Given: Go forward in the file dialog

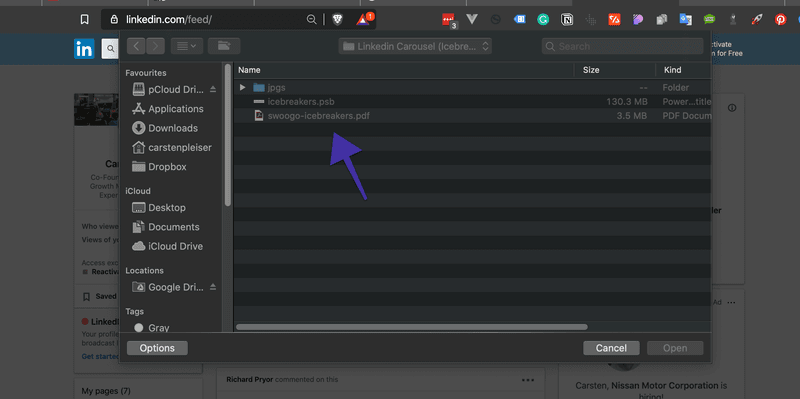Looking at the screenshot, I should click(x=155, y=46).
